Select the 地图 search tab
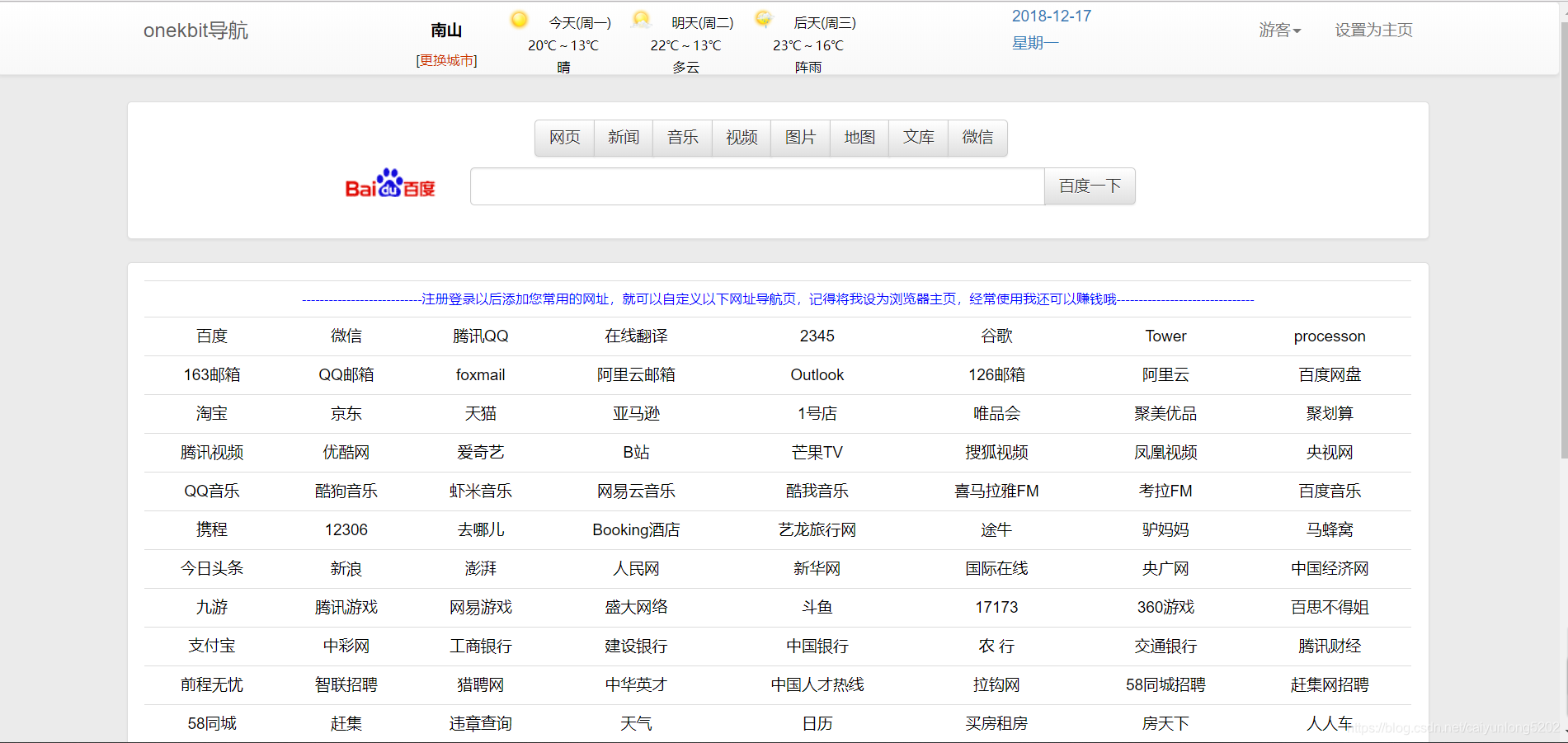 (x=859, y=138)
